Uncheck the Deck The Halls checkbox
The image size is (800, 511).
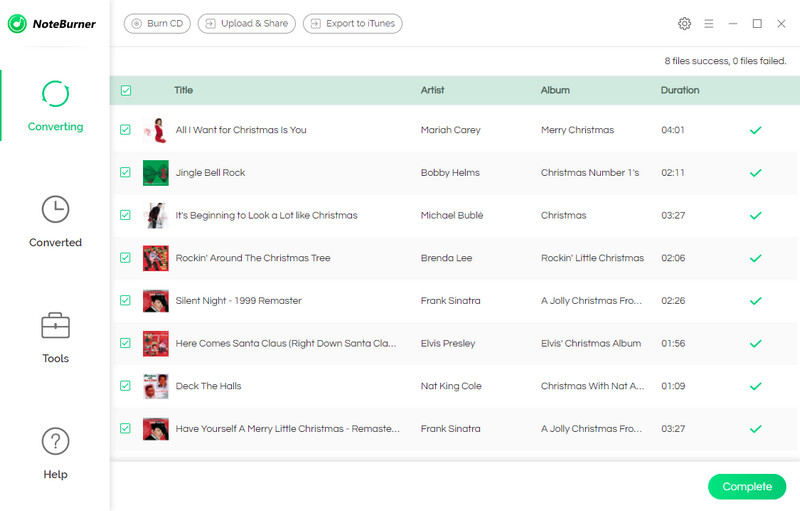click(x=125, y=386)
